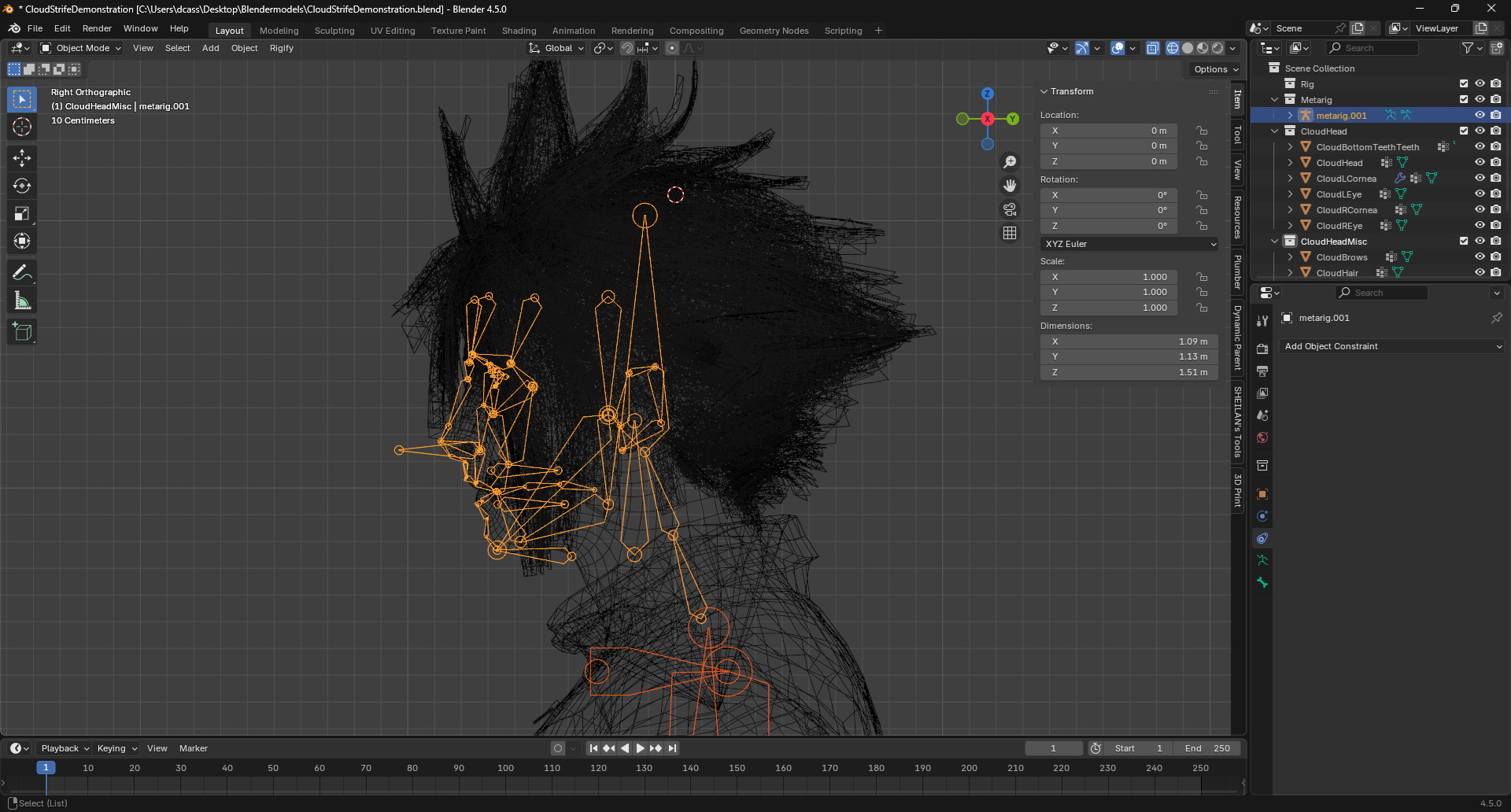This screenshot has width=1511, height=812.
Task: Open the World properties tab icon
Action: (1262, 437)
